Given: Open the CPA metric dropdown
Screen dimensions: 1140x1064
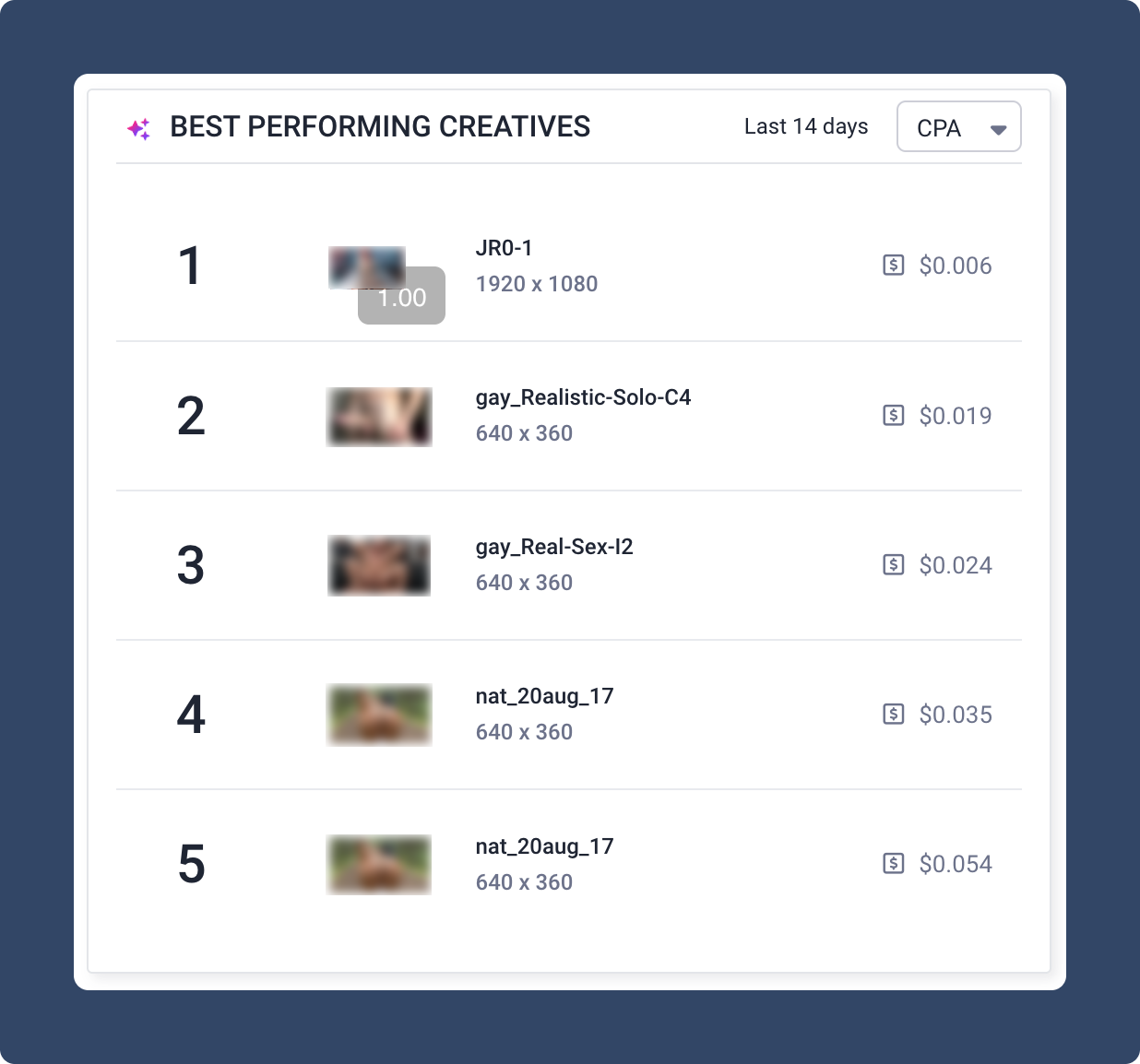Looking at the screenshot, I should click(x=957, y=127).
